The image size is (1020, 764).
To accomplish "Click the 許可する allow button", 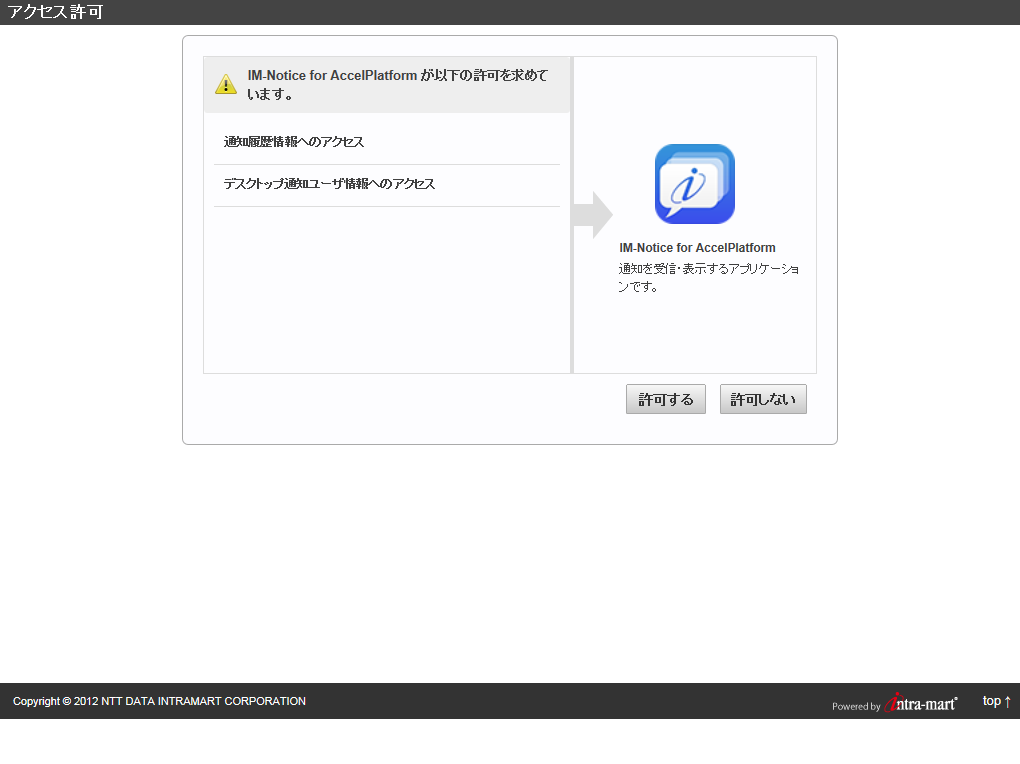I will 665,399.
